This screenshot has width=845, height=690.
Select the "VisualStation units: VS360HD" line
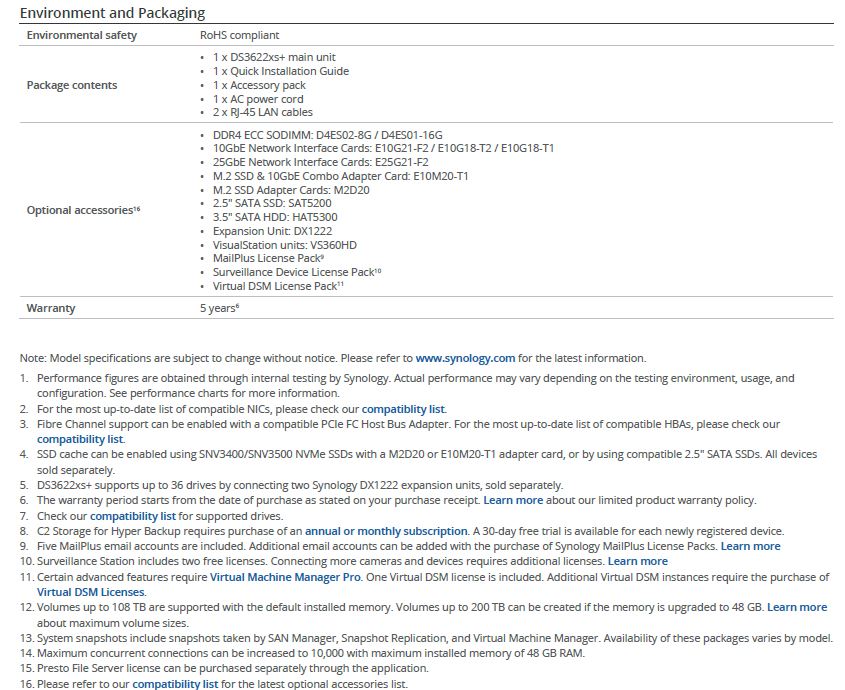point(285,245)
